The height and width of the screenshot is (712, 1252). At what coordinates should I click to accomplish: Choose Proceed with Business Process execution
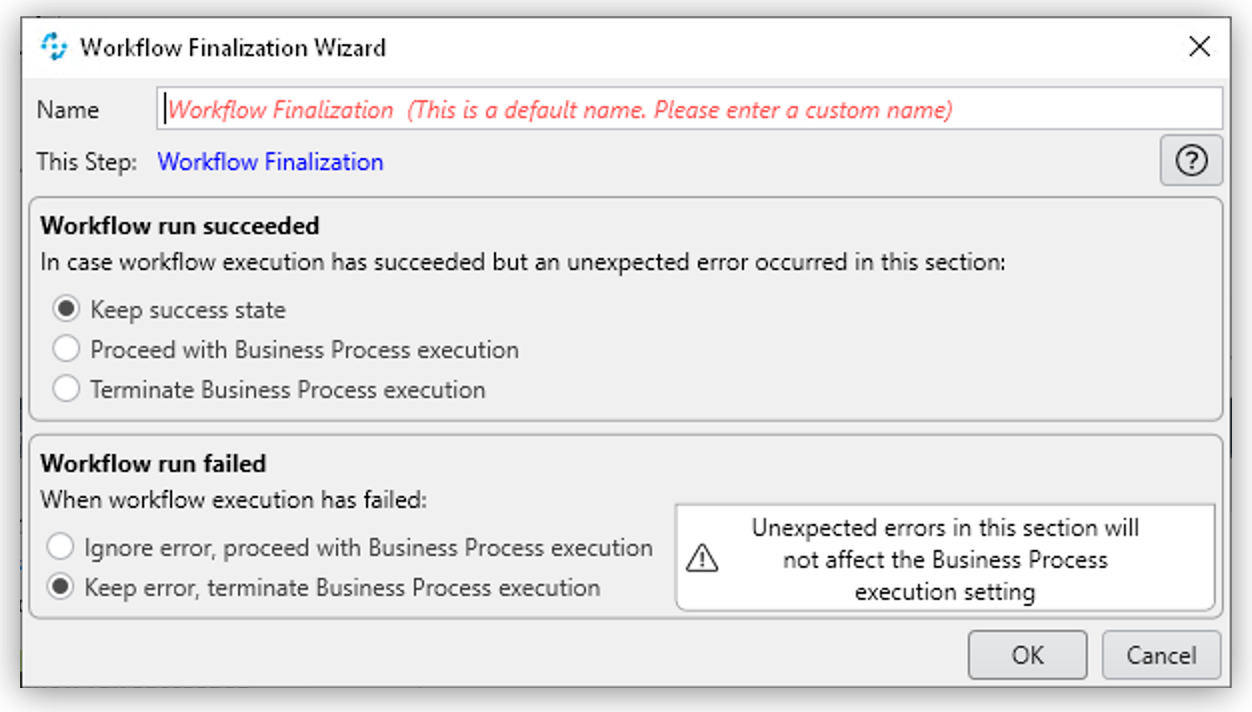point(66,348)
